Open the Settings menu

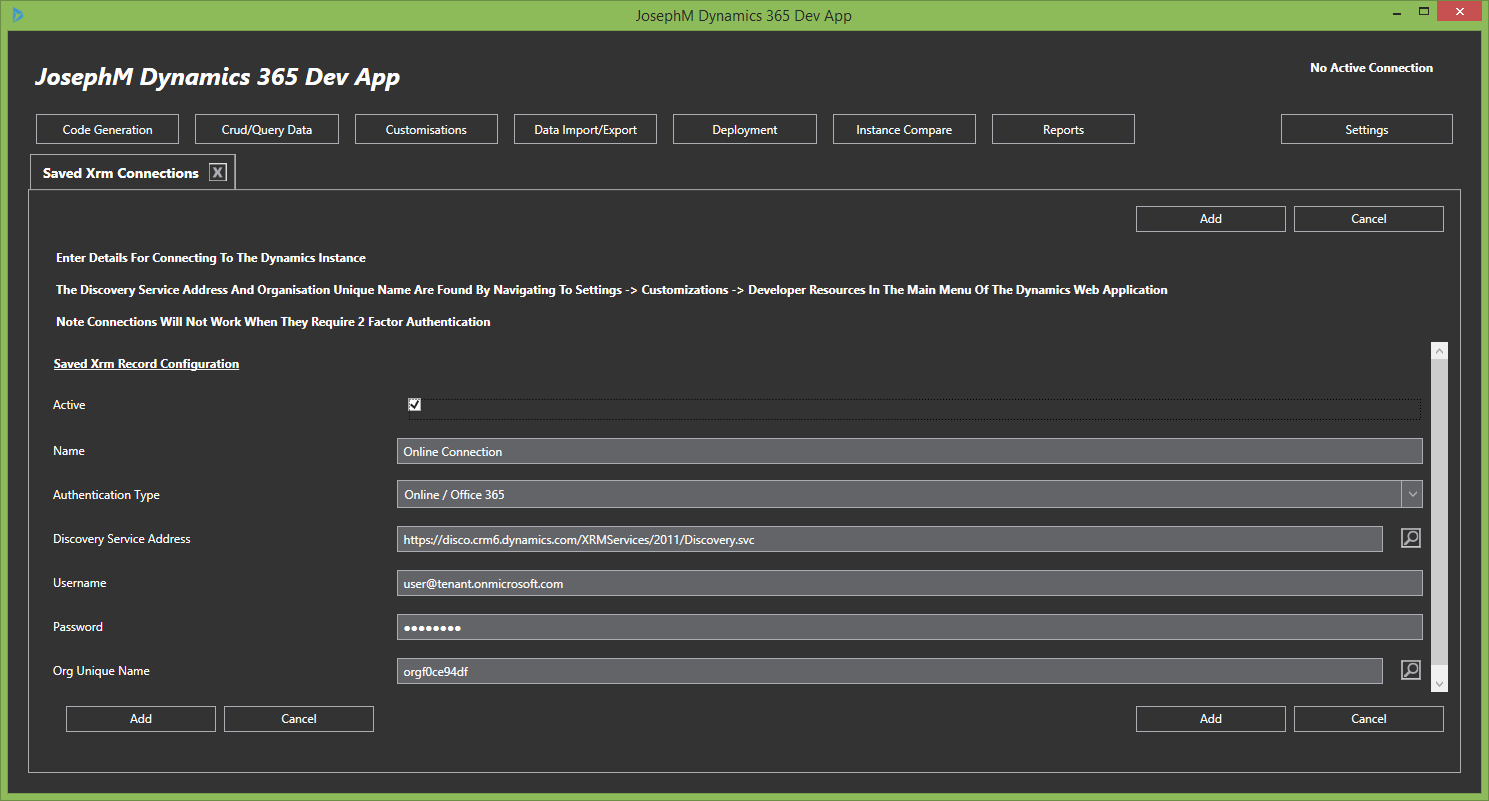coord(1366,129)
